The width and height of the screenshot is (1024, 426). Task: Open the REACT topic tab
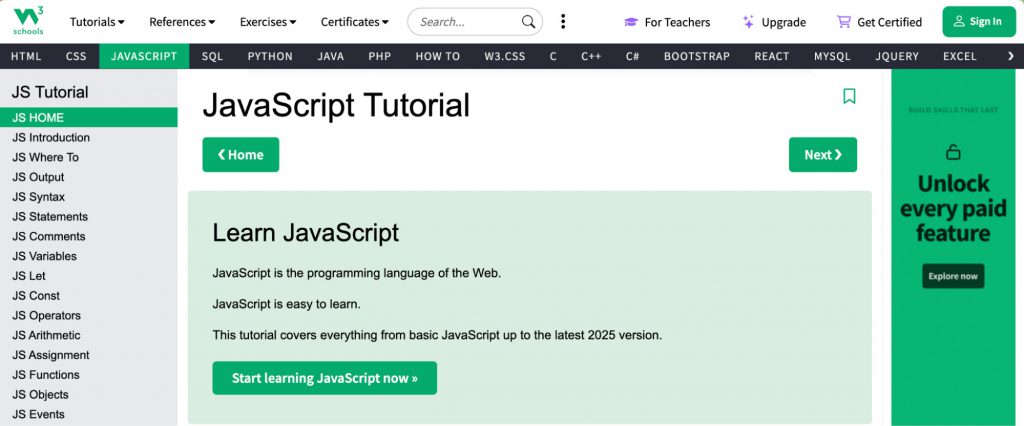[772, 56]
